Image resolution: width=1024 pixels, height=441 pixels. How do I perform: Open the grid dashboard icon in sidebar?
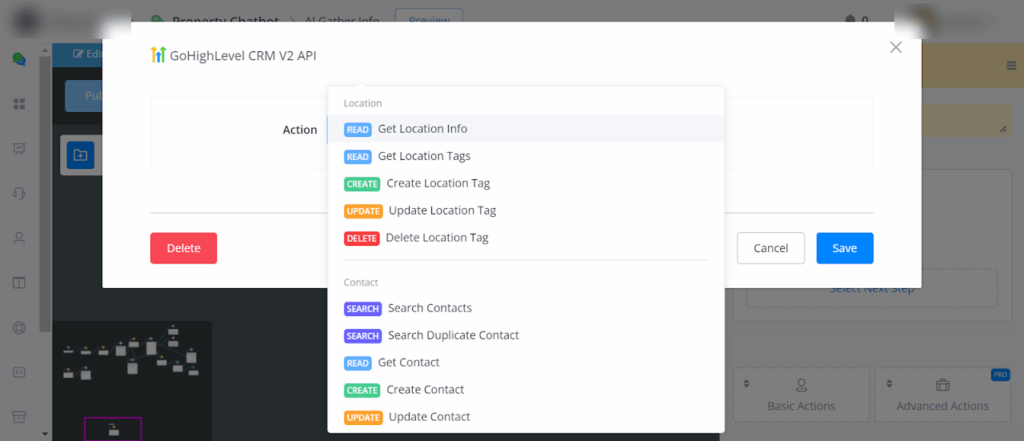point(18,104)
